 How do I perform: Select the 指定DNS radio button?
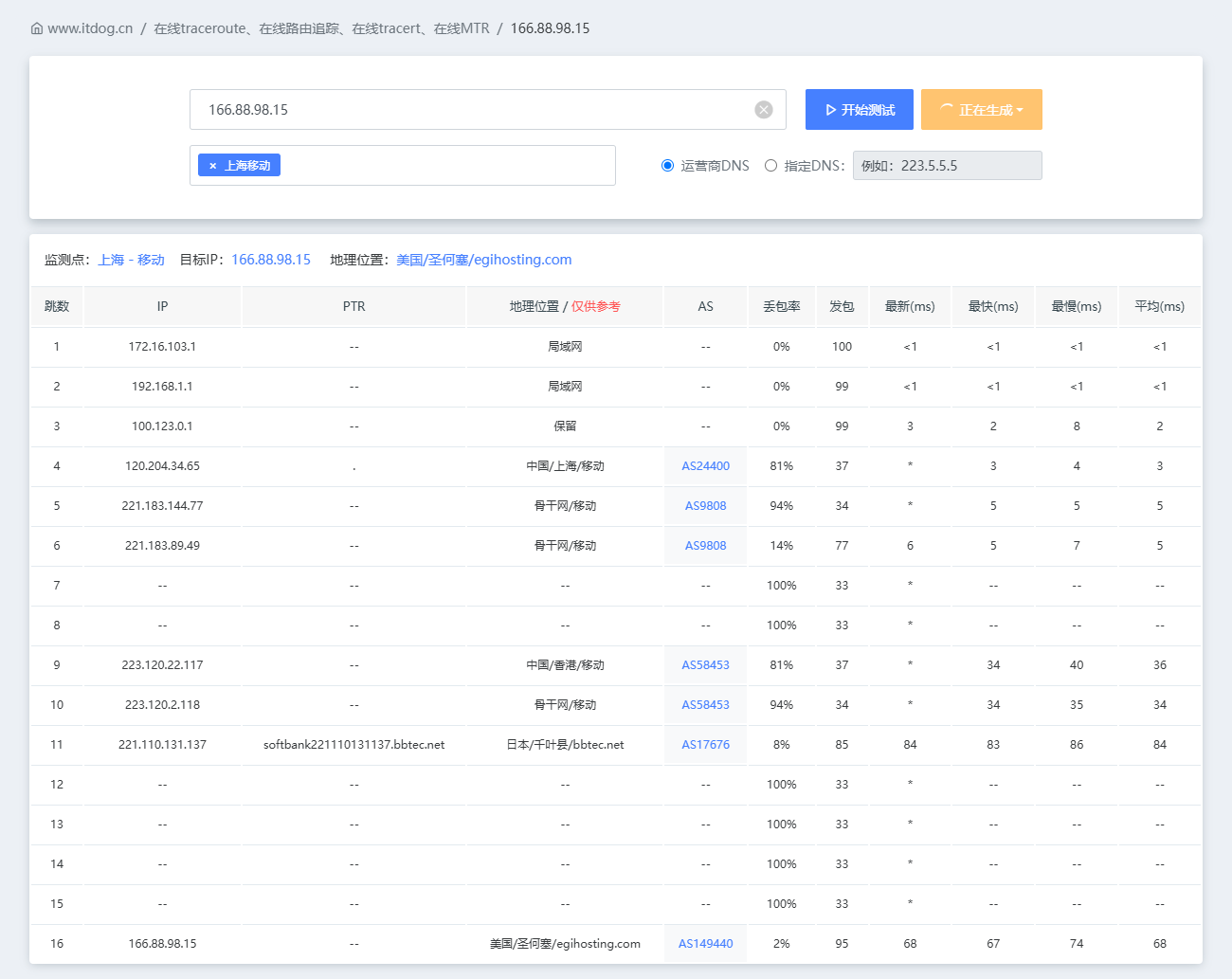[x=770, y=166]
